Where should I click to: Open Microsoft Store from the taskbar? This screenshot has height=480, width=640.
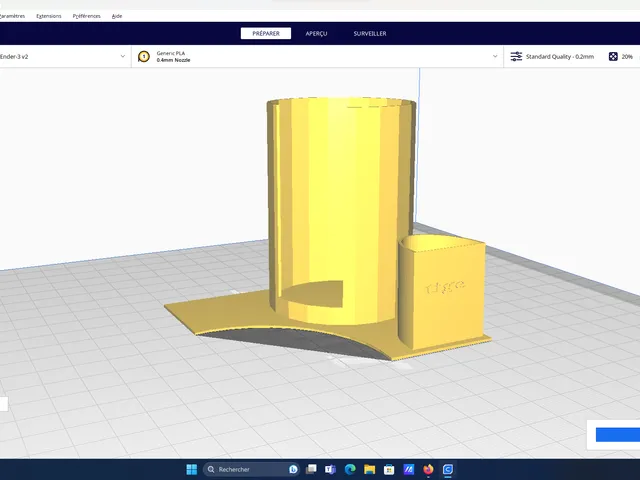click(x=389, y=469)
